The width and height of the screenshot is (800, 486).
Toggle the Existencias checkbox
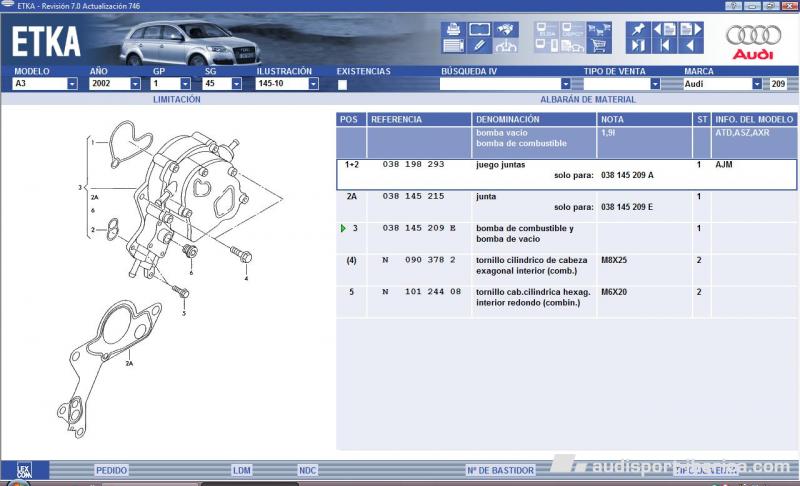[x=342, y=85]
